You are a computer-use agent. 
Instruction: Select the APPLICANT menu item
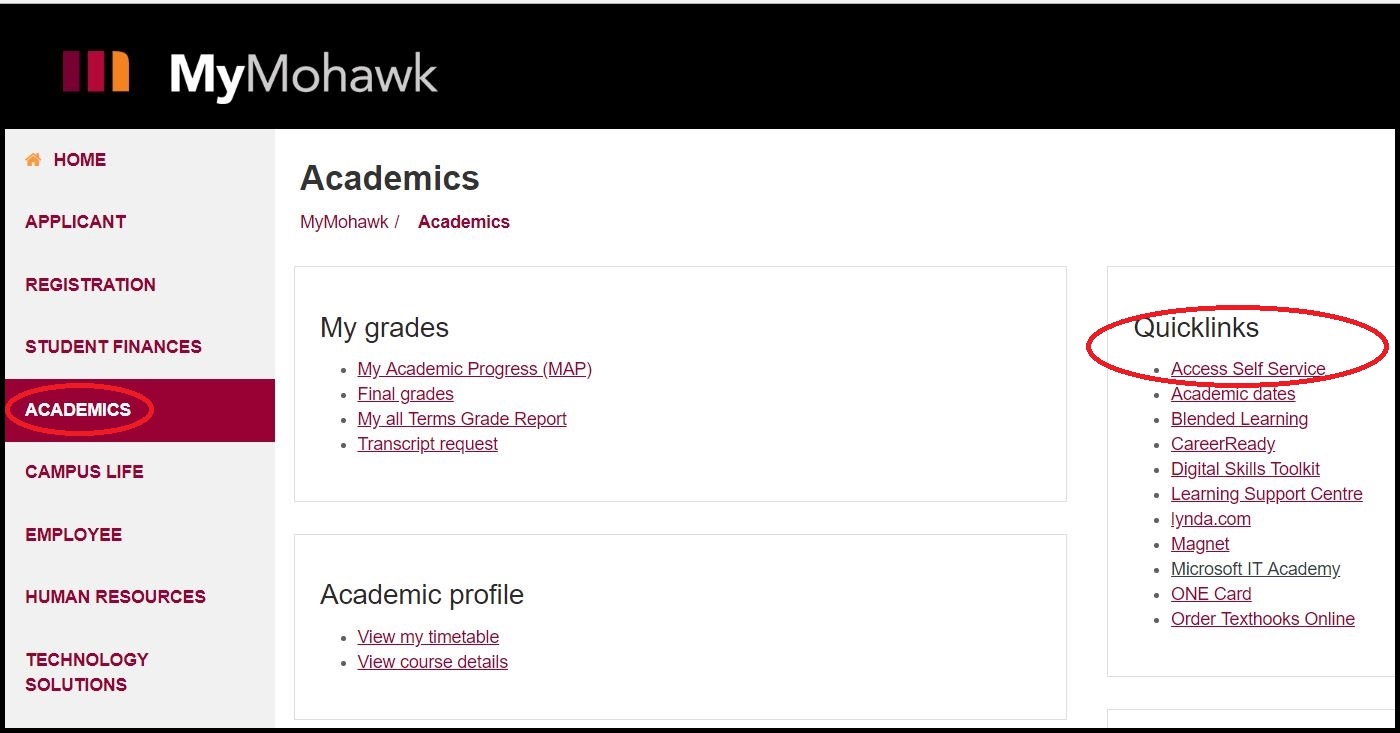[75, 221]
